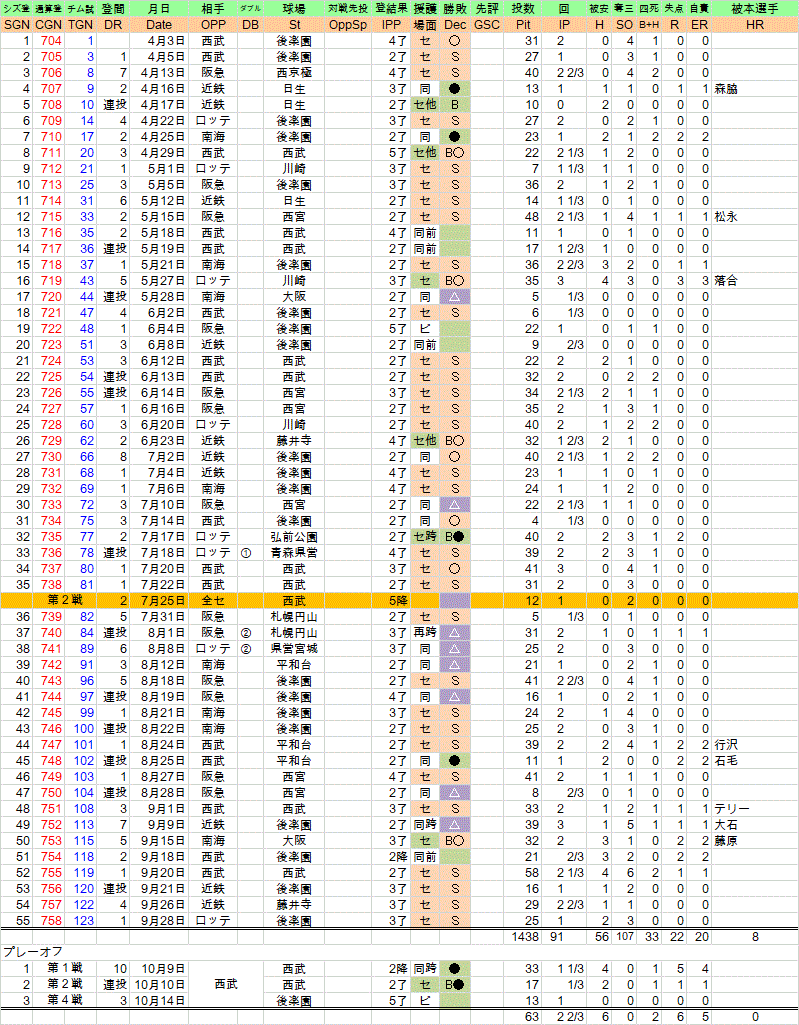Click the SO column header
The image size is (799, 1025).
[x=624, y=25]
